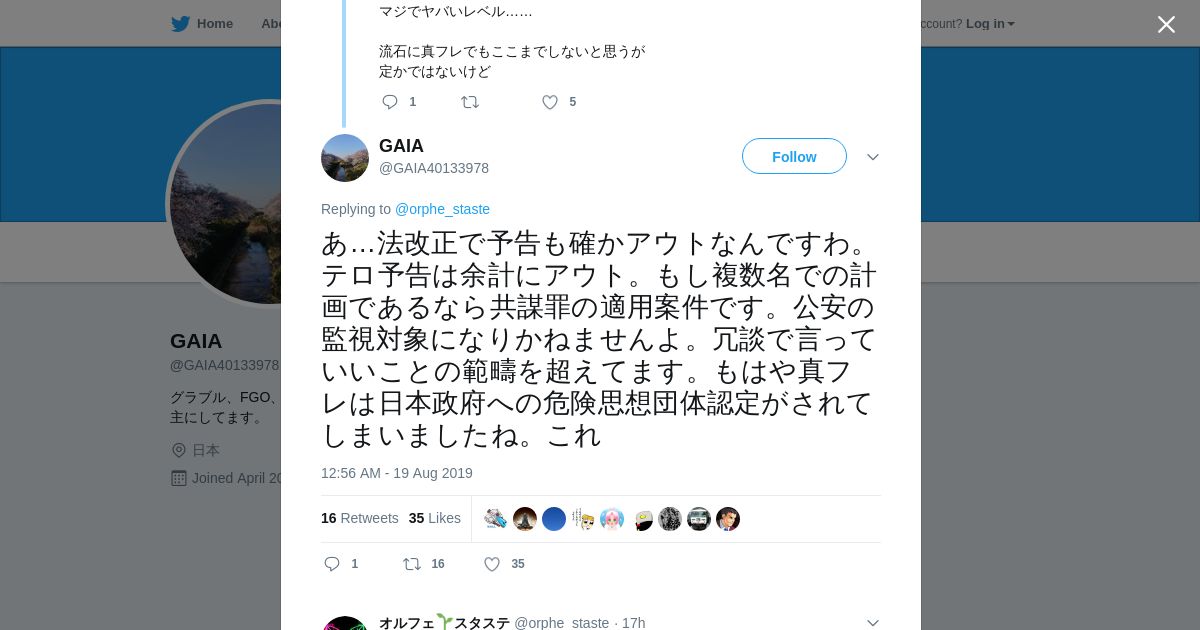The width and height of the screenshot is (1200, 630).
Task: Retweet the upper parent tweet
Action: pos(470,102)
